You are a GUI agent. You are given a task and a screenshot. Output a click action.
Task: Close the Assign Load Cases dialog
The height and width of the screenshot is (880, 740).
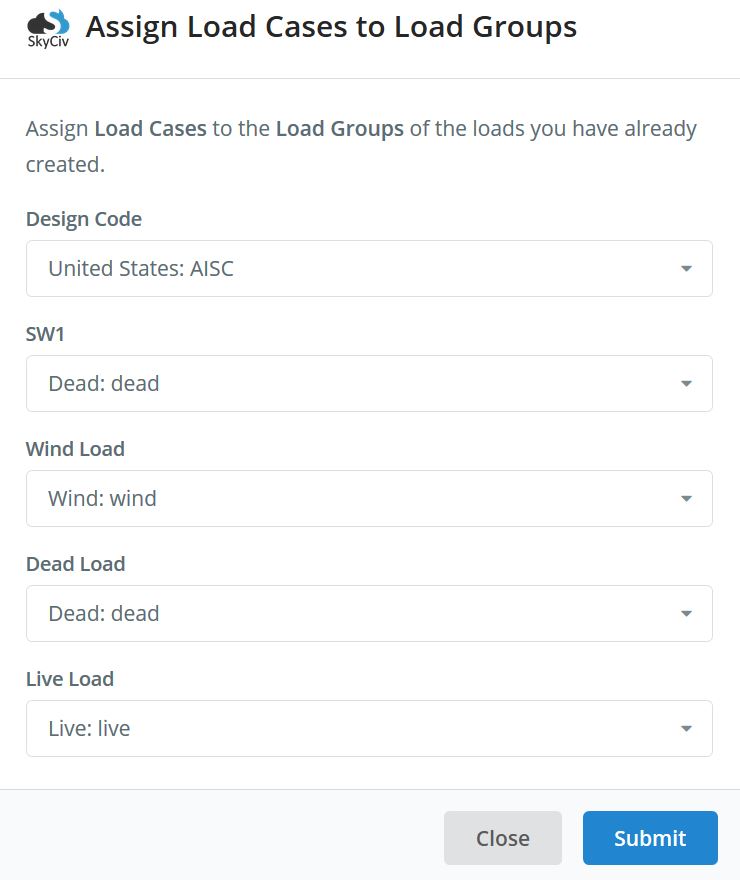point(503,838)
